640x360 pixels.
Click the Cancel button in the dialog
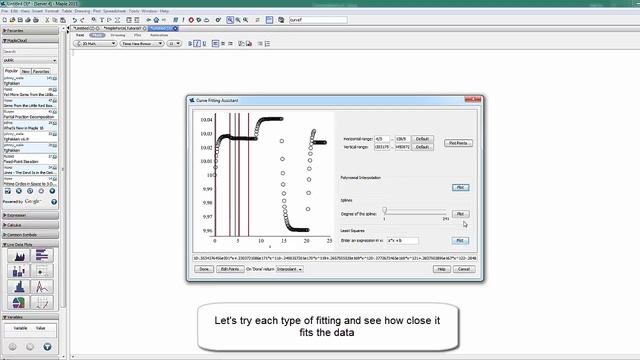(x=464, y=269)
